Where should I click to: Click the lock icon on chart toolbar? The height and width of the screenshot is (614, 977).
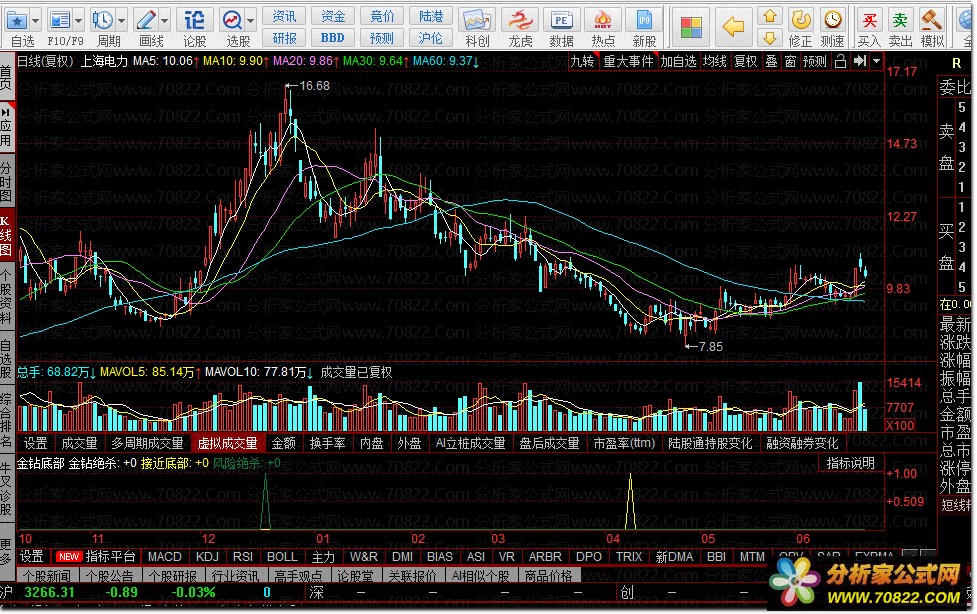(x=841, y=61)
